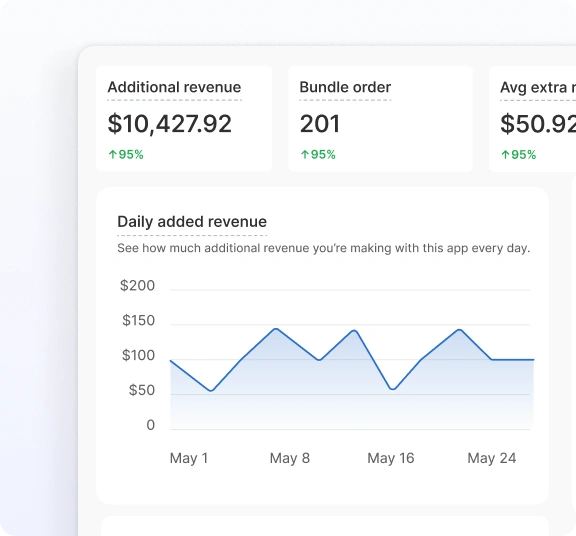Click the 95% increase under Bundle order
This screenshot has width=576, height=536.
[x=323, y=154]
